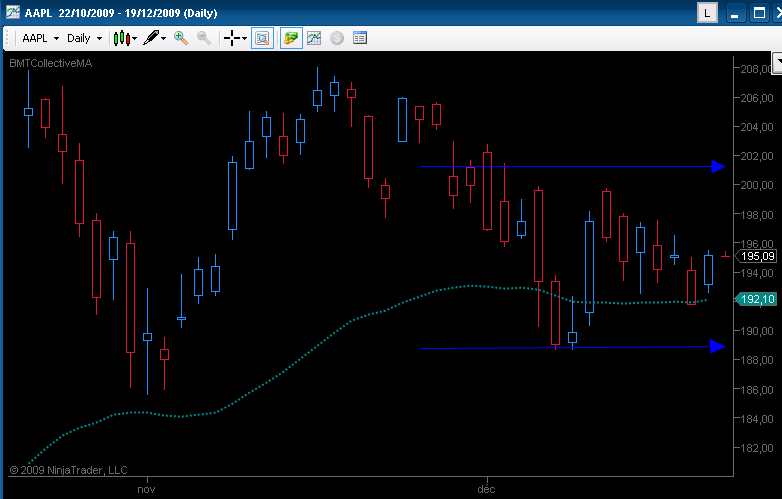Select the drawing tools pen icon

(151, 38)
